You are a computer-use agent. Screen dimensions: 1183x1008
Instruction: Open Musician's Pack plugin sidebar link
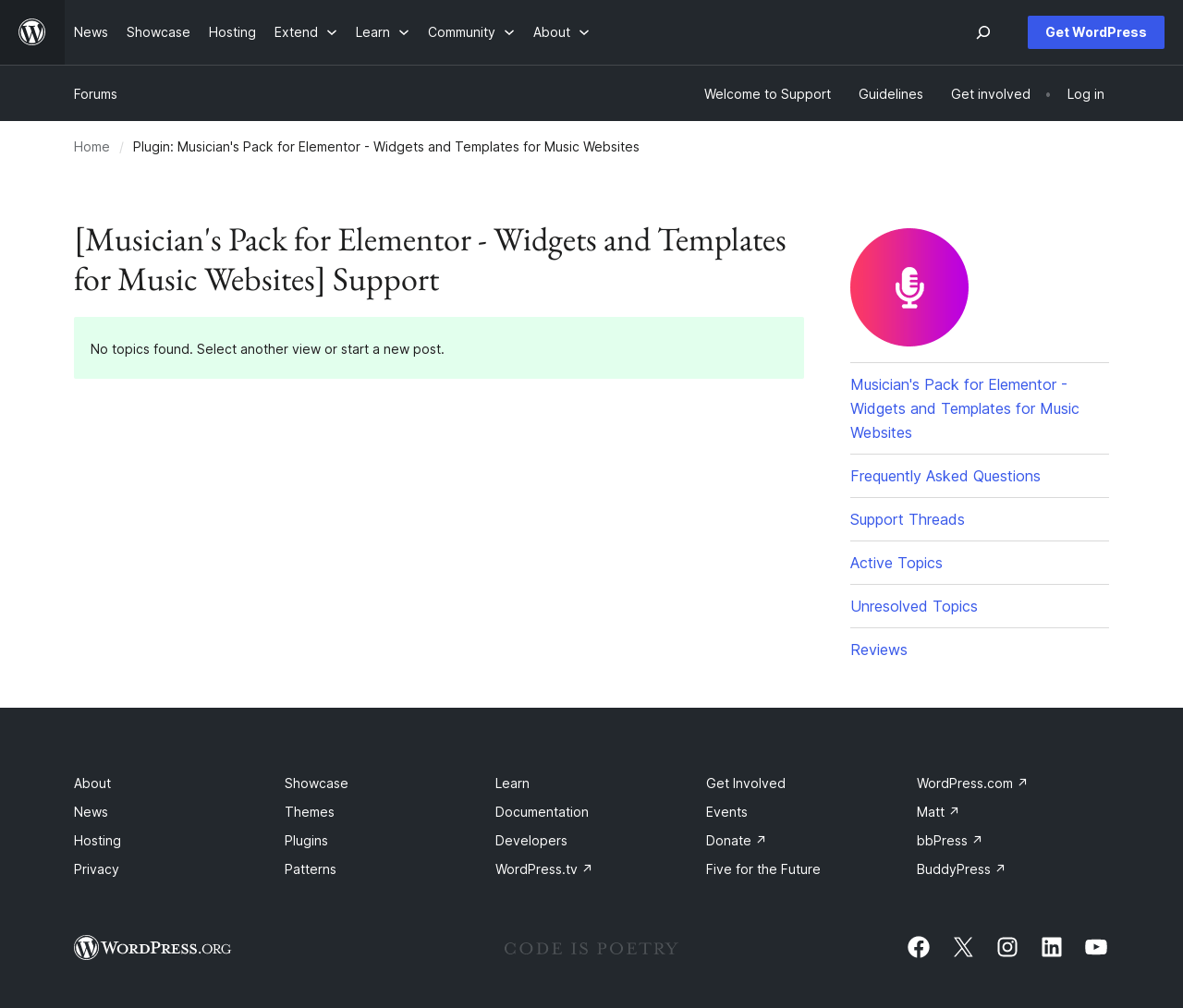tap(965, 408)
